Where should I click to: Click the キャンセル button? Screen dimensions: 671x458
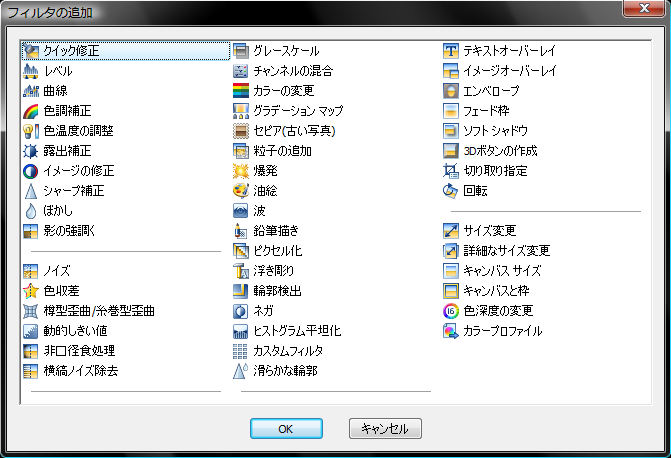[385, 428]
